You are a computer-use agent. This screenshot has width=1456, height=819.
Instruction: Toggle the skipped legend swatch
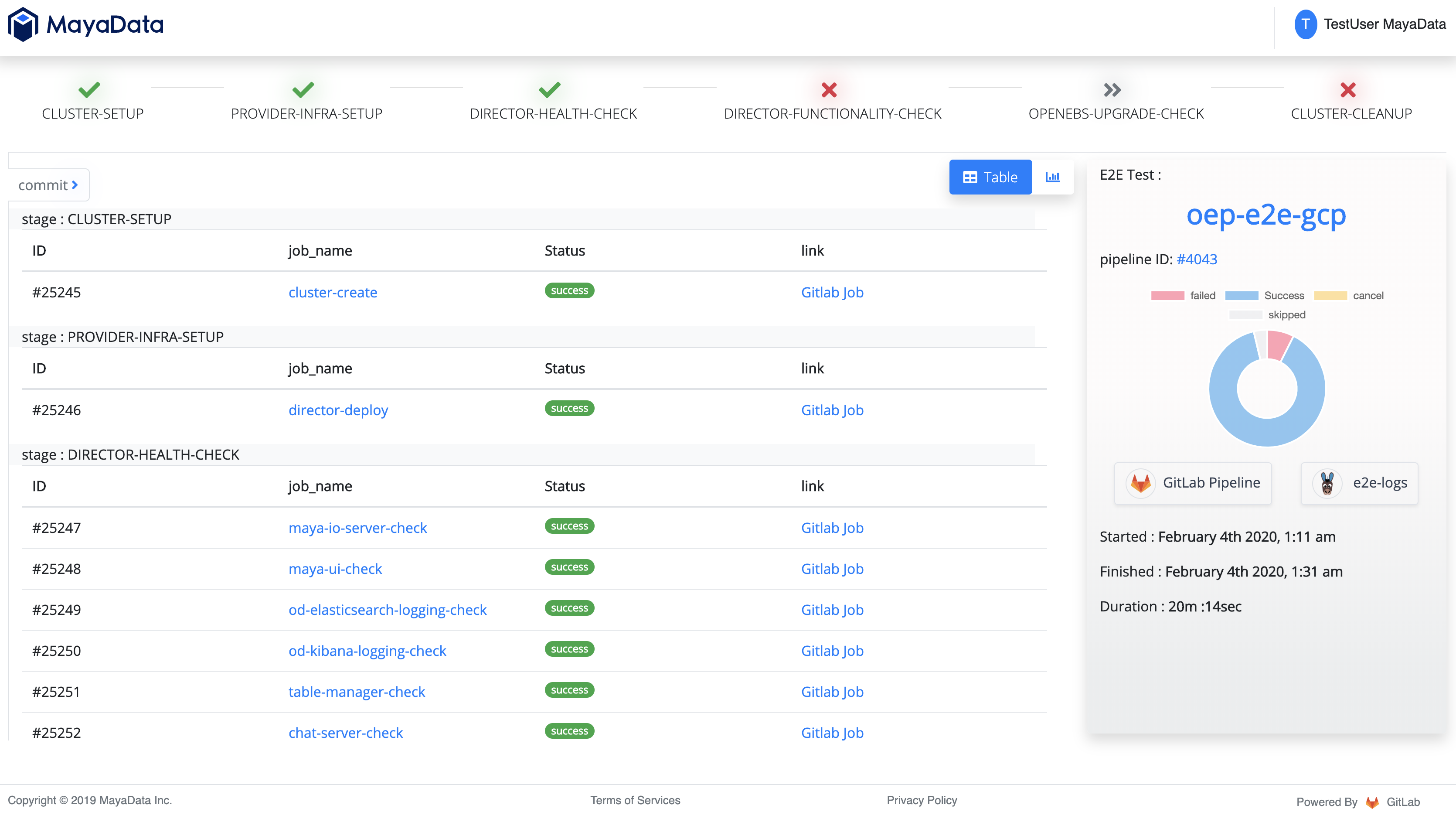1245,314
